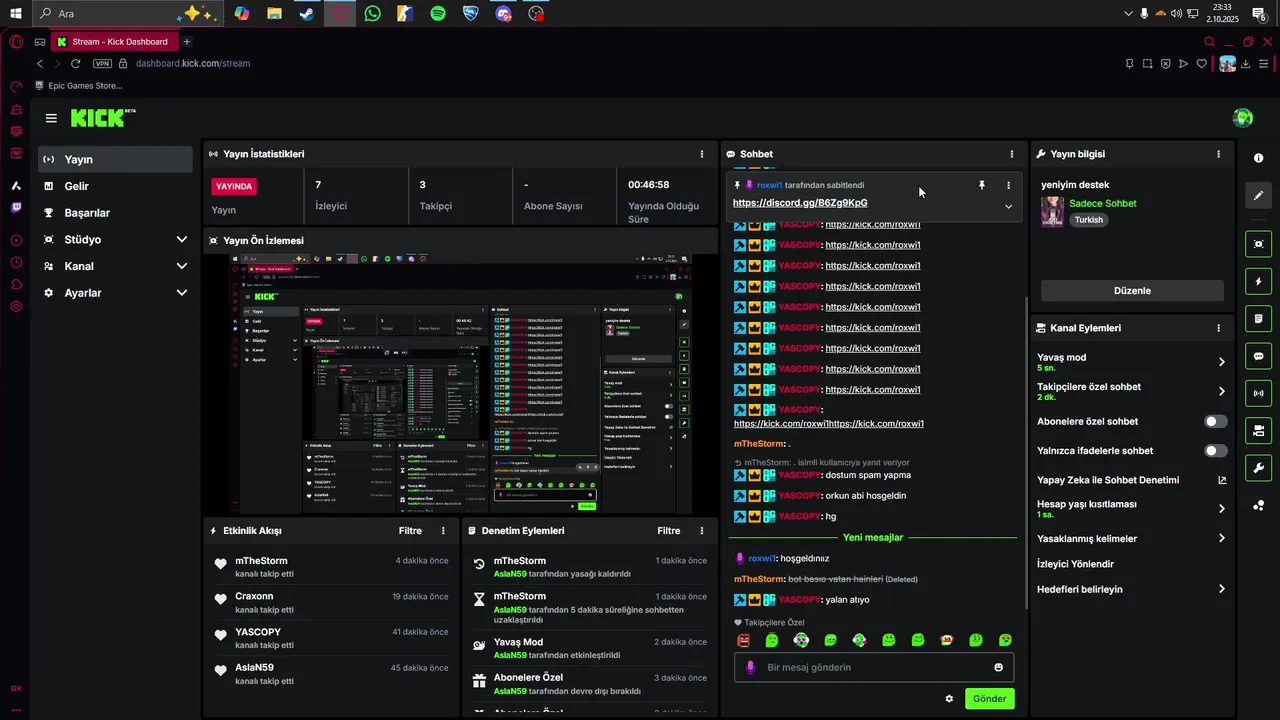Open a new browser tab
Viewport: 1280px width, 720px height.
(187, 42)
